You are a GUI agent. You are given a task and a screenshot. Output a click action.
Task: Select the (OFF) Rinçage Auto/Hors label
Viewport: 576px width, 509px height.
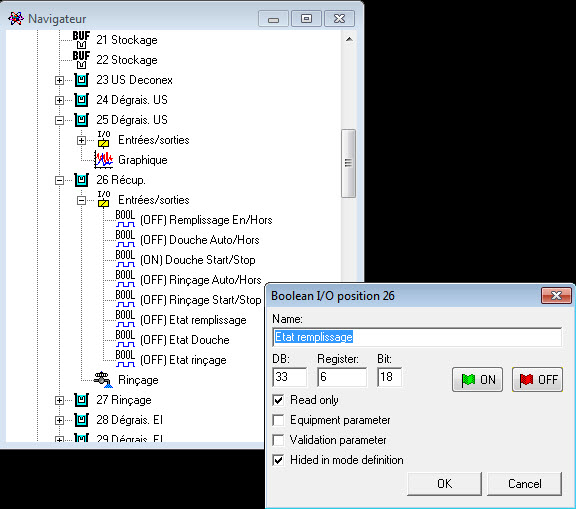point(201,280)
